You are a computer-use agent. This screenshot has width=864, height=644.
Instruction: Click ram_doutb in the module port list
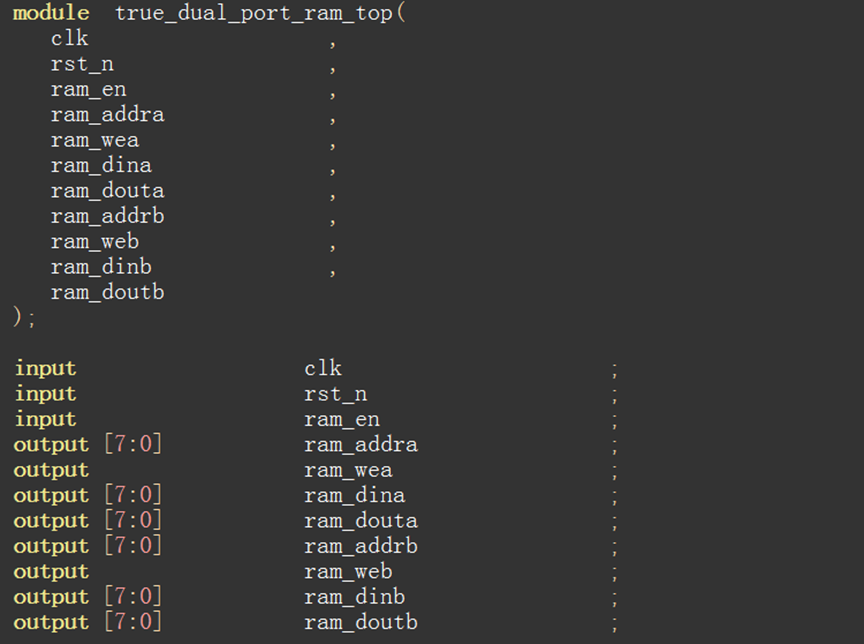tap(107, 293)
